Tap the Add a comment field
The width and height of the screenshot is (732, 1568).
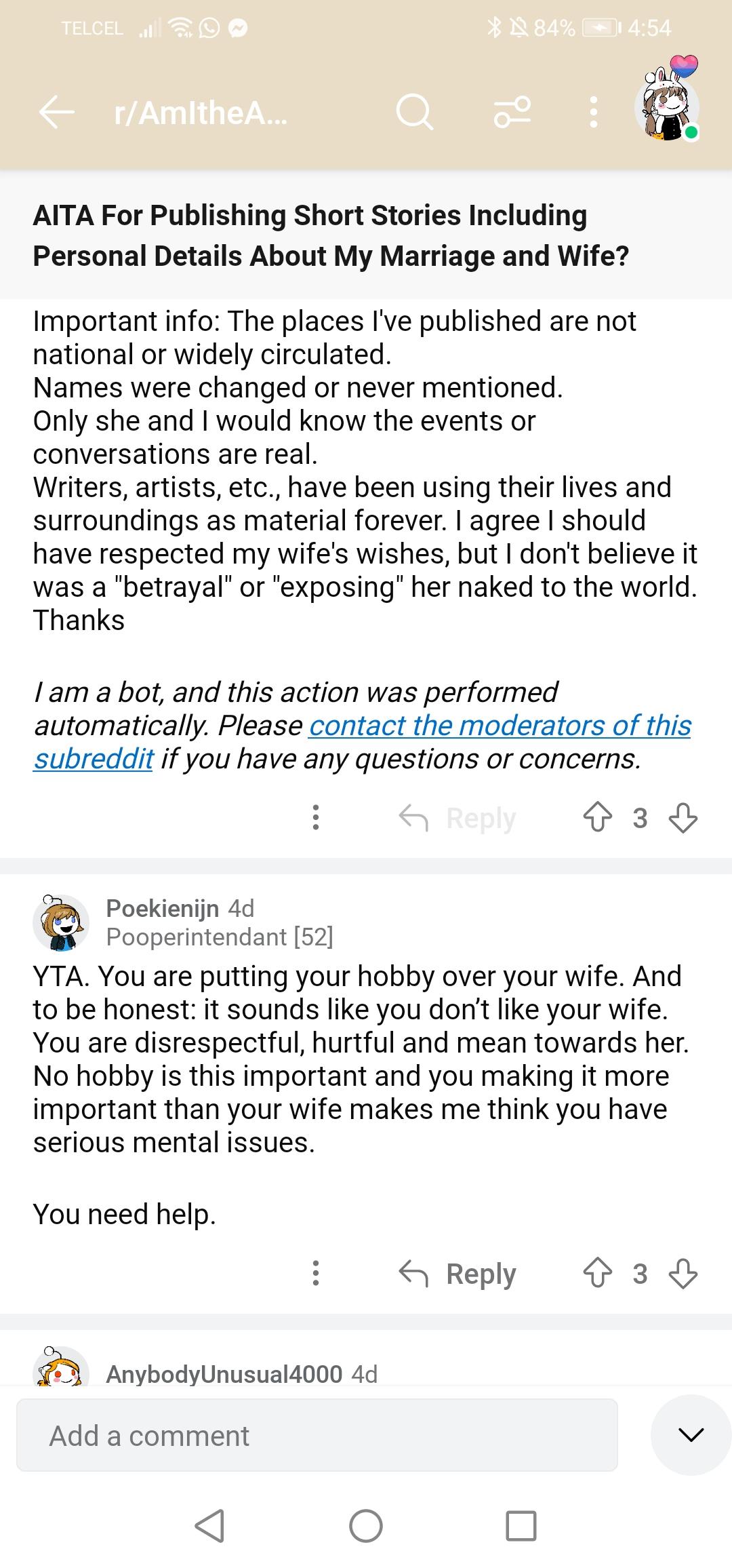tap(317, 1435)
